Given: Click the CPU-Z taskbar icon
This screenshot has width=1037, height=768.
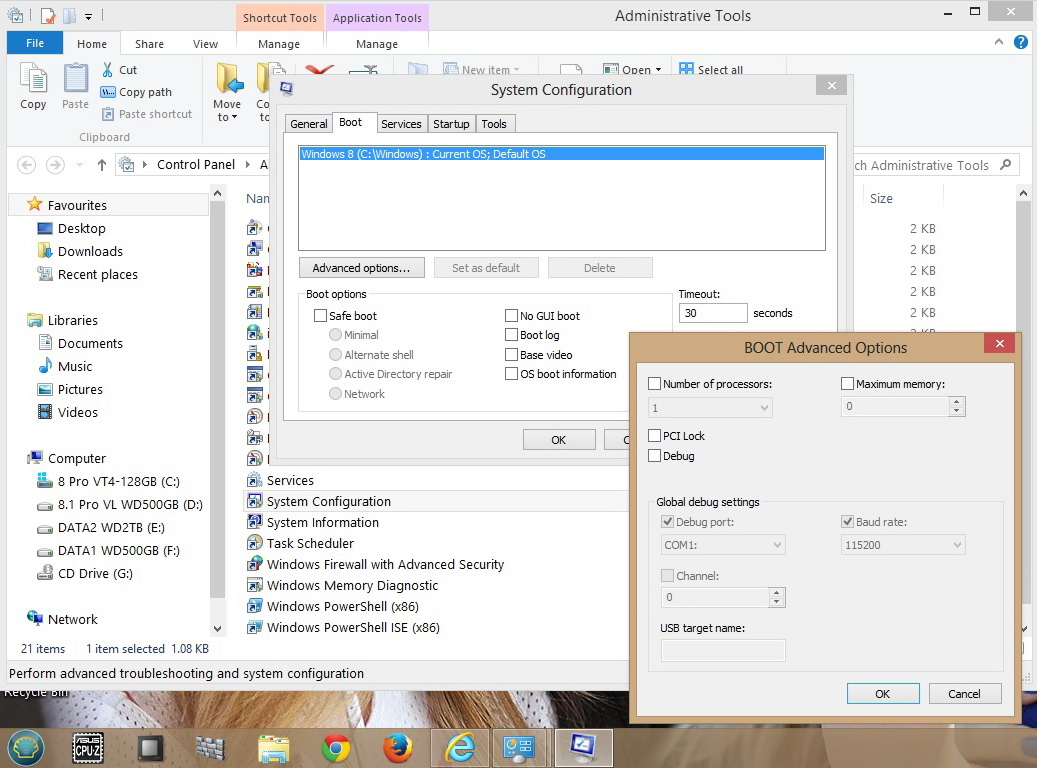Looking at the screenshot, I should point(89,748).
